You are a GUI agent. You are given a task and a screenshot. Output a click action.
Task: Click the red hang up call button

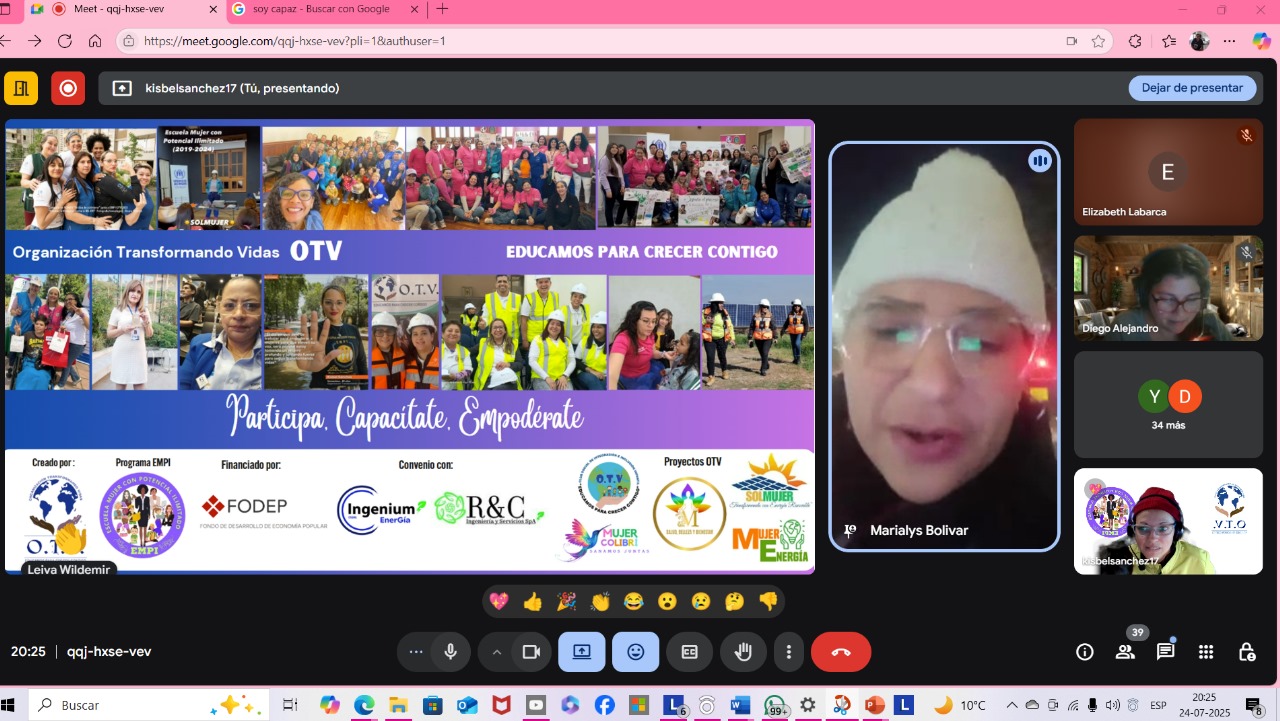coord(840,652)
